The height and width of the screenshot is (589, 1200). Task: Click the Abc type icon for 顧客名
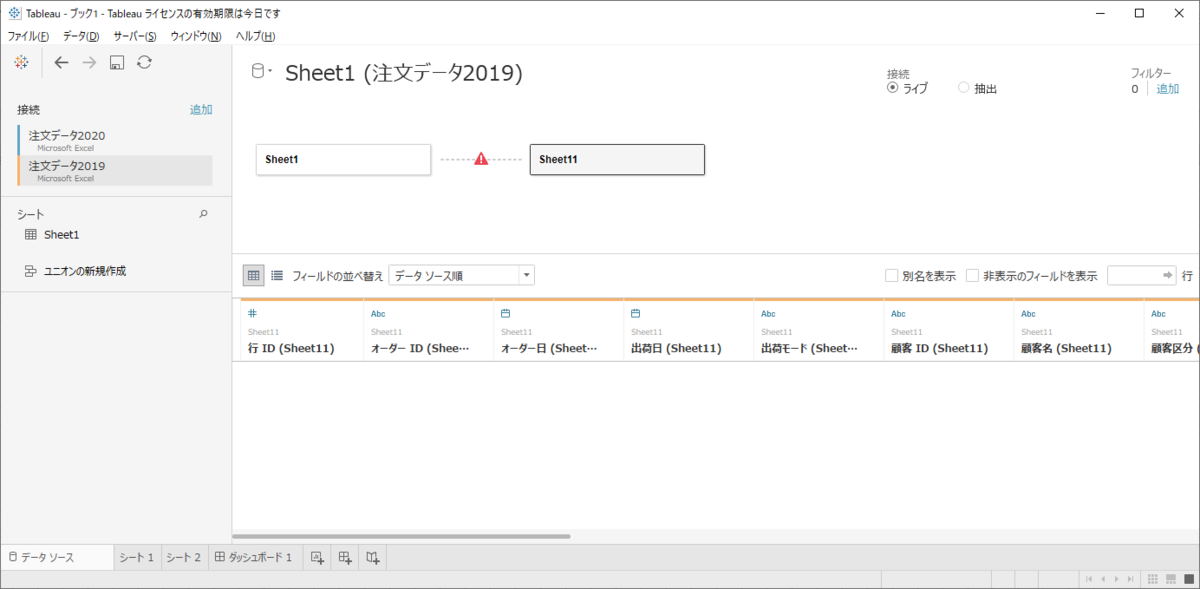click(x=1028, y=314)
